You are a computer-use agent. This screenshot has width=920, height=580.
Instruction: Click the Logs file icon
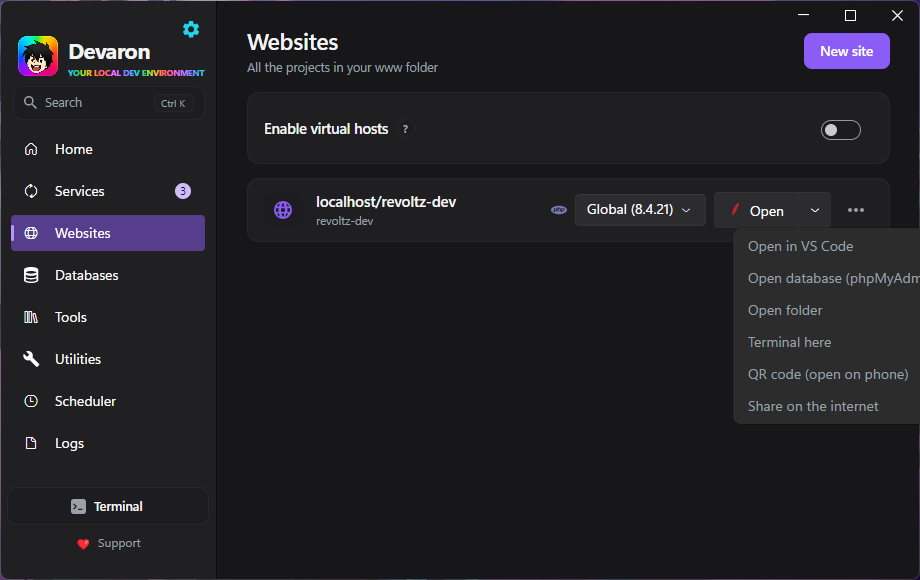pyautogui.click(x=31, y=443)
